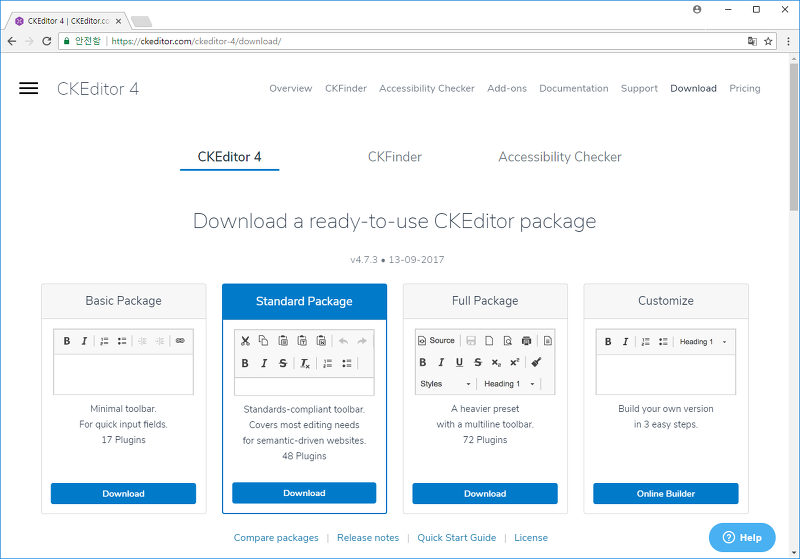Click the Copy icon in Standard Package preview

pos(263,340)
